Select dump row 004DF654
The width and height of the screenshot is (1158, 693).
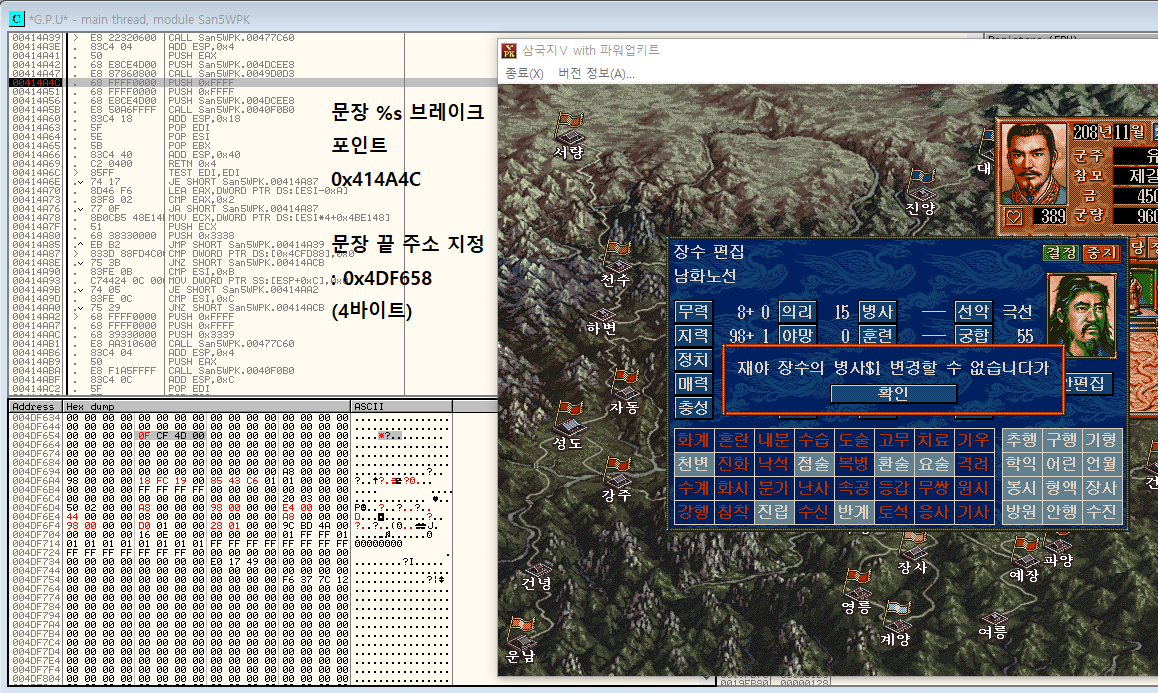[x=230, y=436]
